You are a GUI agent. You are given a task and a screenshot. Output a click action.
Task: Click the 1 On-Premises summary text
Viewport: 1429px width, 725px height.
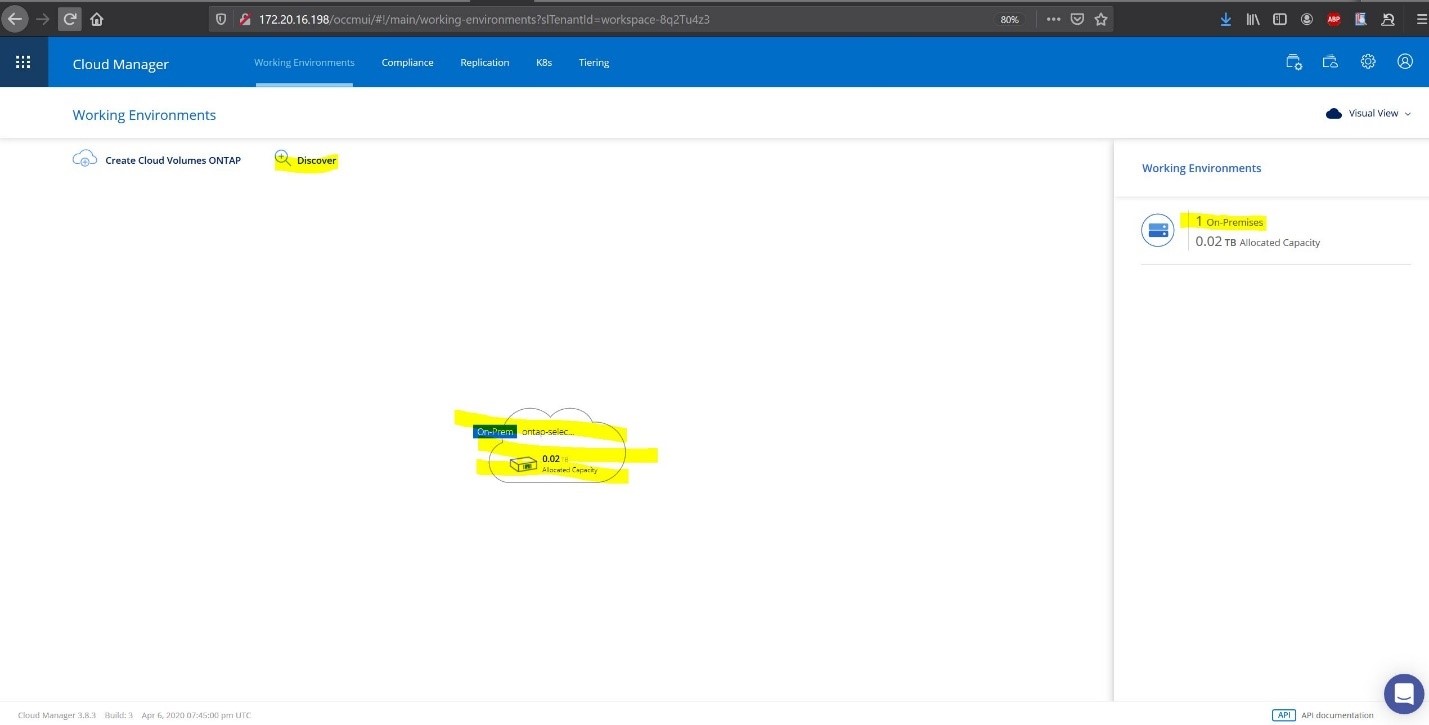[x=1230, y=222]
